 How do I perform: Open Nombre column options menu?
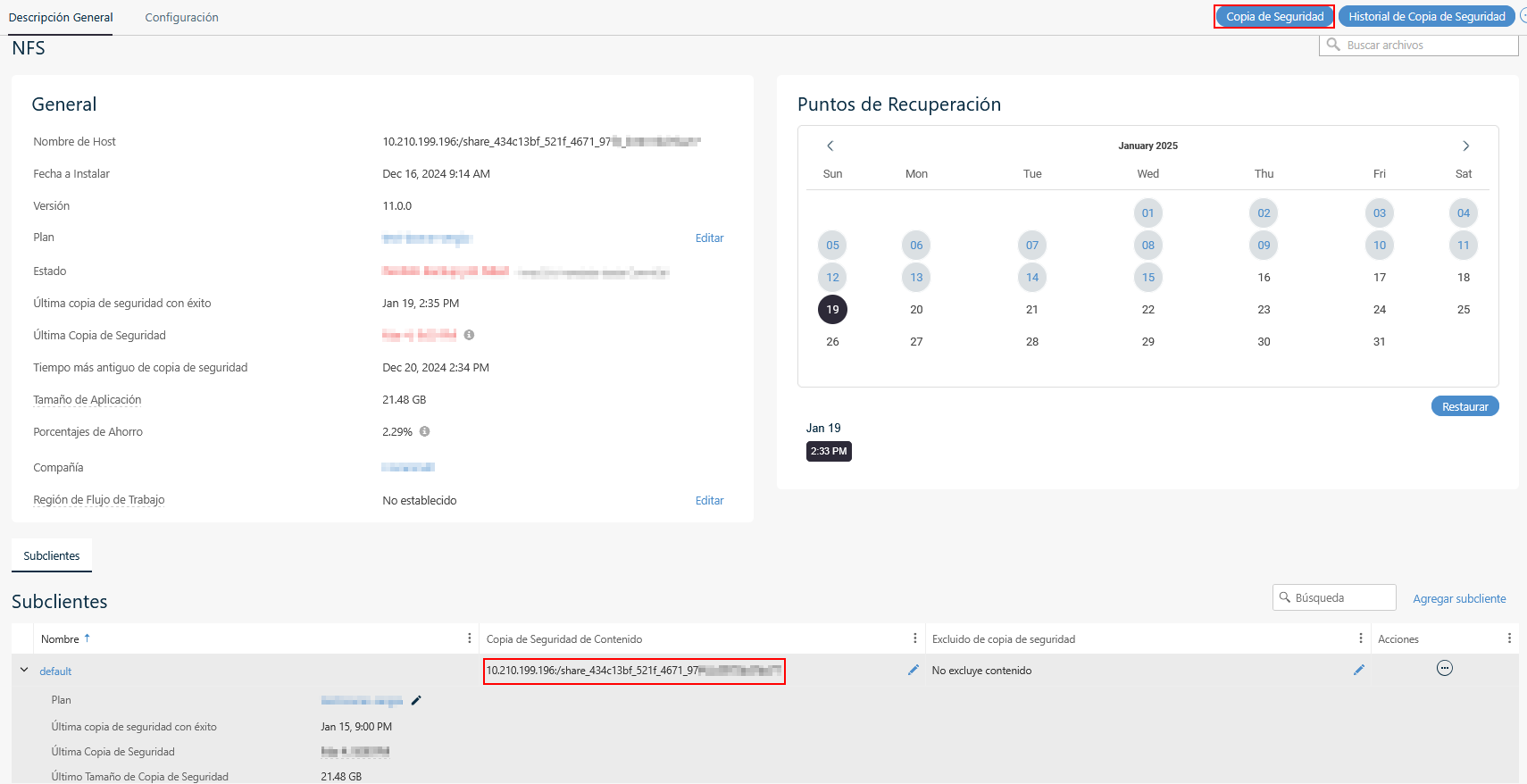click(x=470, y=638)
